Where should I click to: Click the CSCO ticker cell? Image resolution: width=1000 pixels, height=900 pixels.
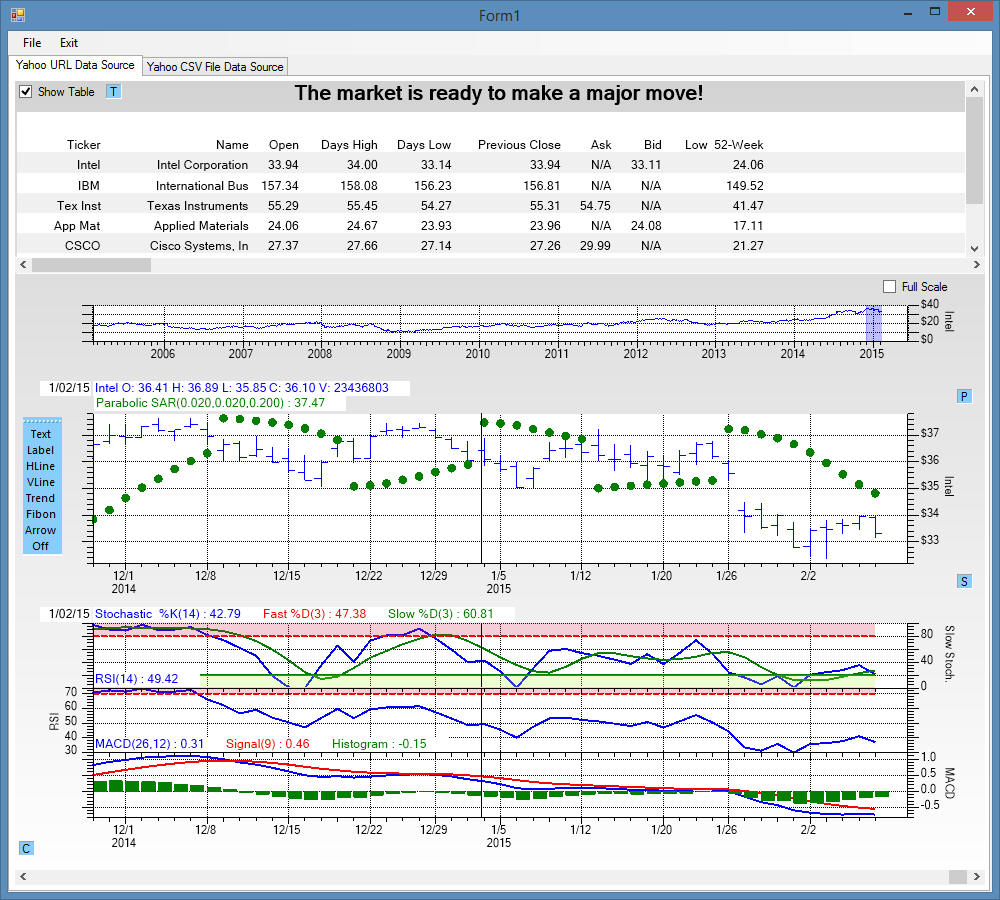tap(82, 246)
